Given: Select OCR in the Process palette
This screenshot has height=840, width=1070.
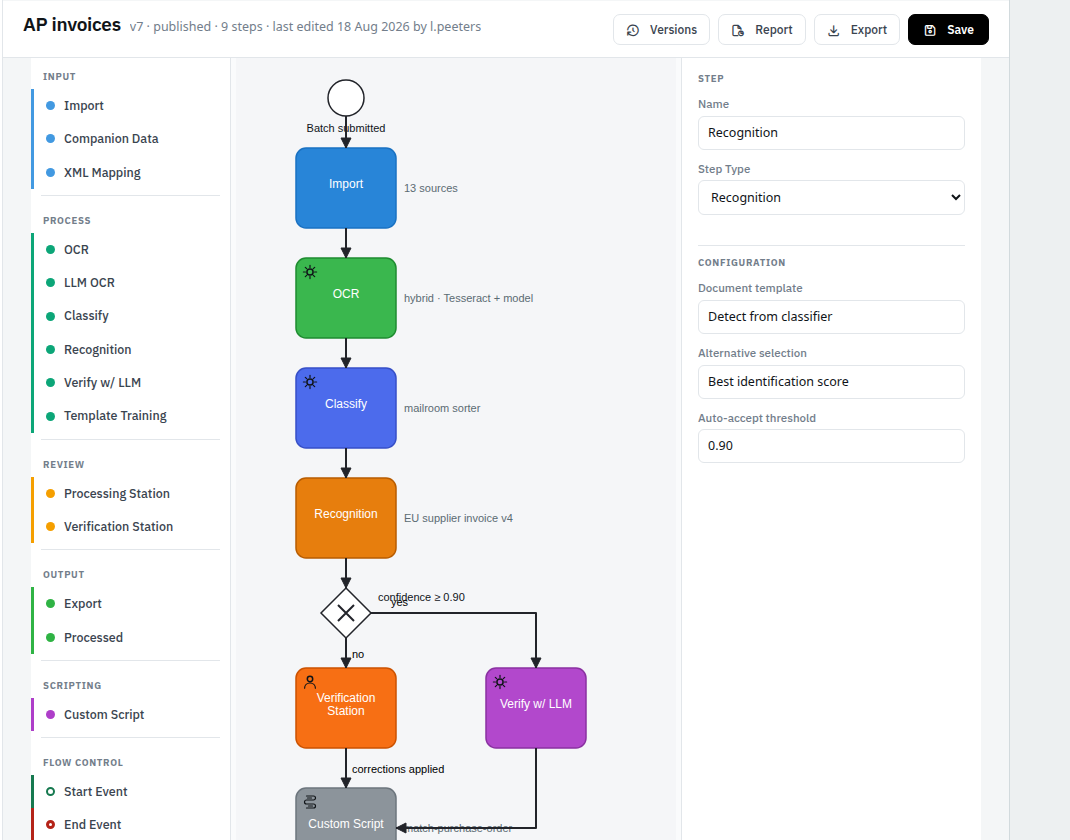Looking at the screenshot, I should (127, 250).
